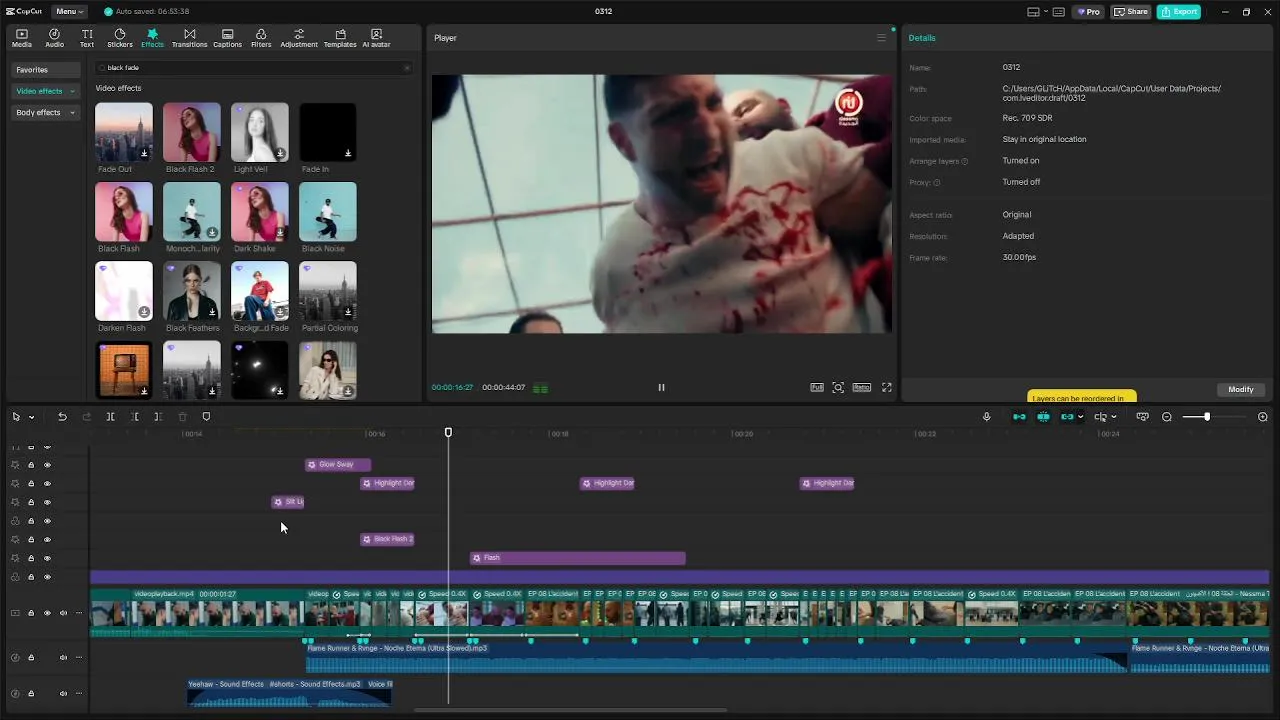Open the layout icon in title bar

point(1033,12)
